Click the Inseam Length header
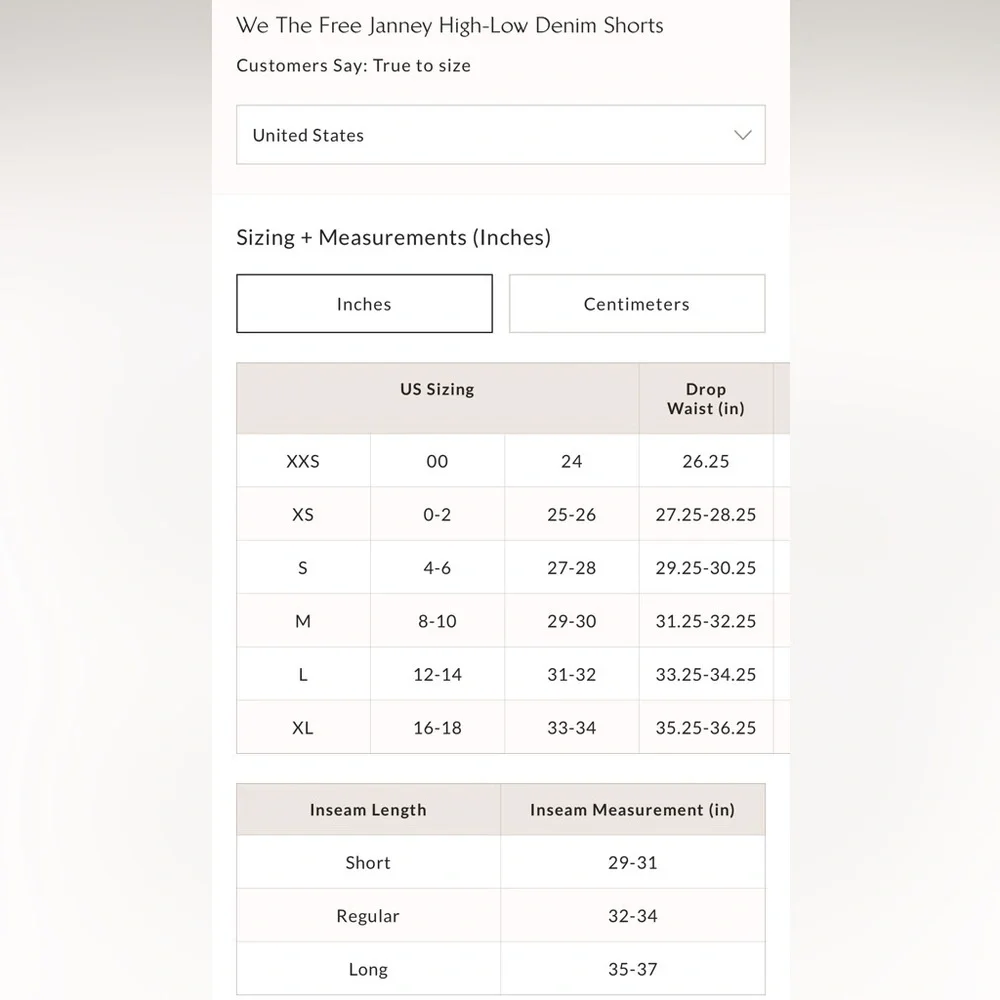The width and height of the screenshot is (1000, 1000). [368, 809]
